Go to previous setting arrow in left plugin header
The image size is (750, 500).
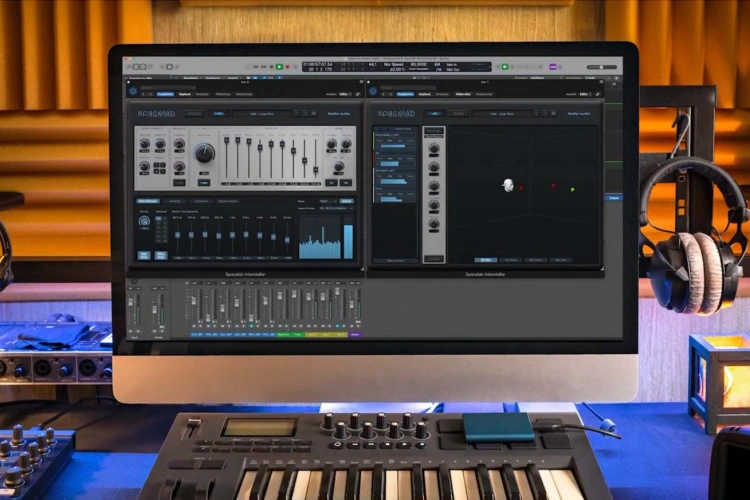tap(143, 94)
